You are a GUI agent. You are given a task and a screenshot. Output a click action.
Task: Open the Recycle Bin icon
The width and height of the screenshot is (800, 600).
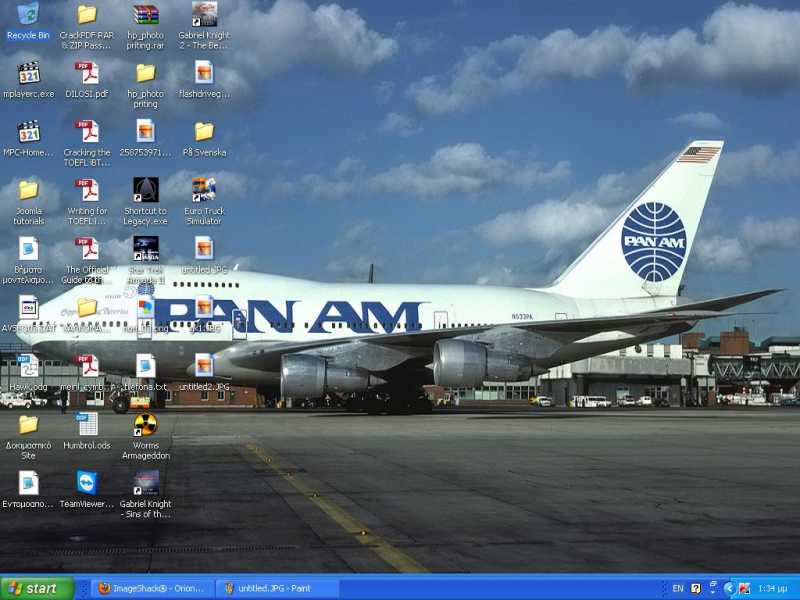(28, 15)
